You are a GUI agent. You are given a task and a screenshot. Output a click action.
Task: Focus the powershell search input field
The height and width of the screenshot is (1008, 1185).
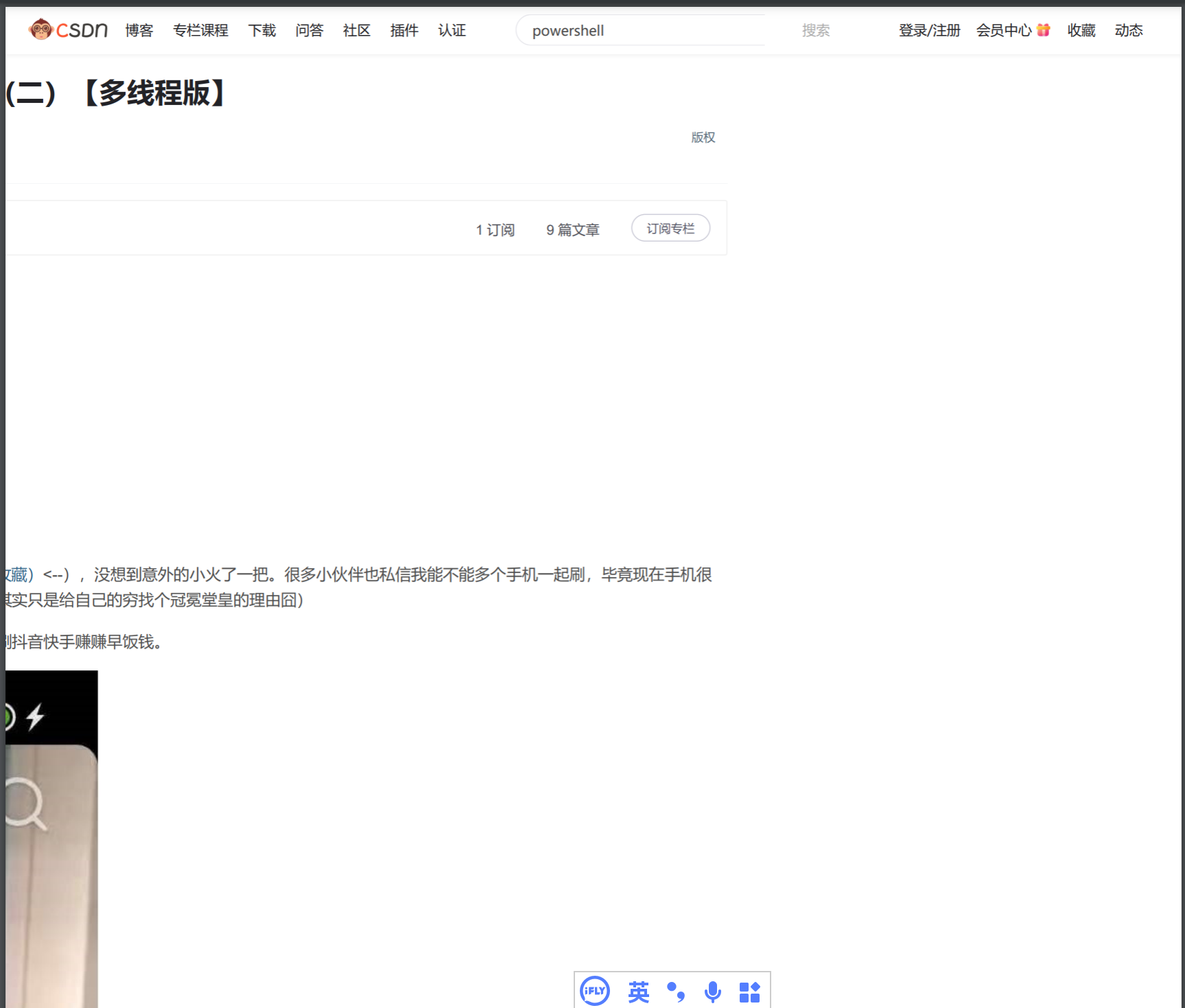642,30
